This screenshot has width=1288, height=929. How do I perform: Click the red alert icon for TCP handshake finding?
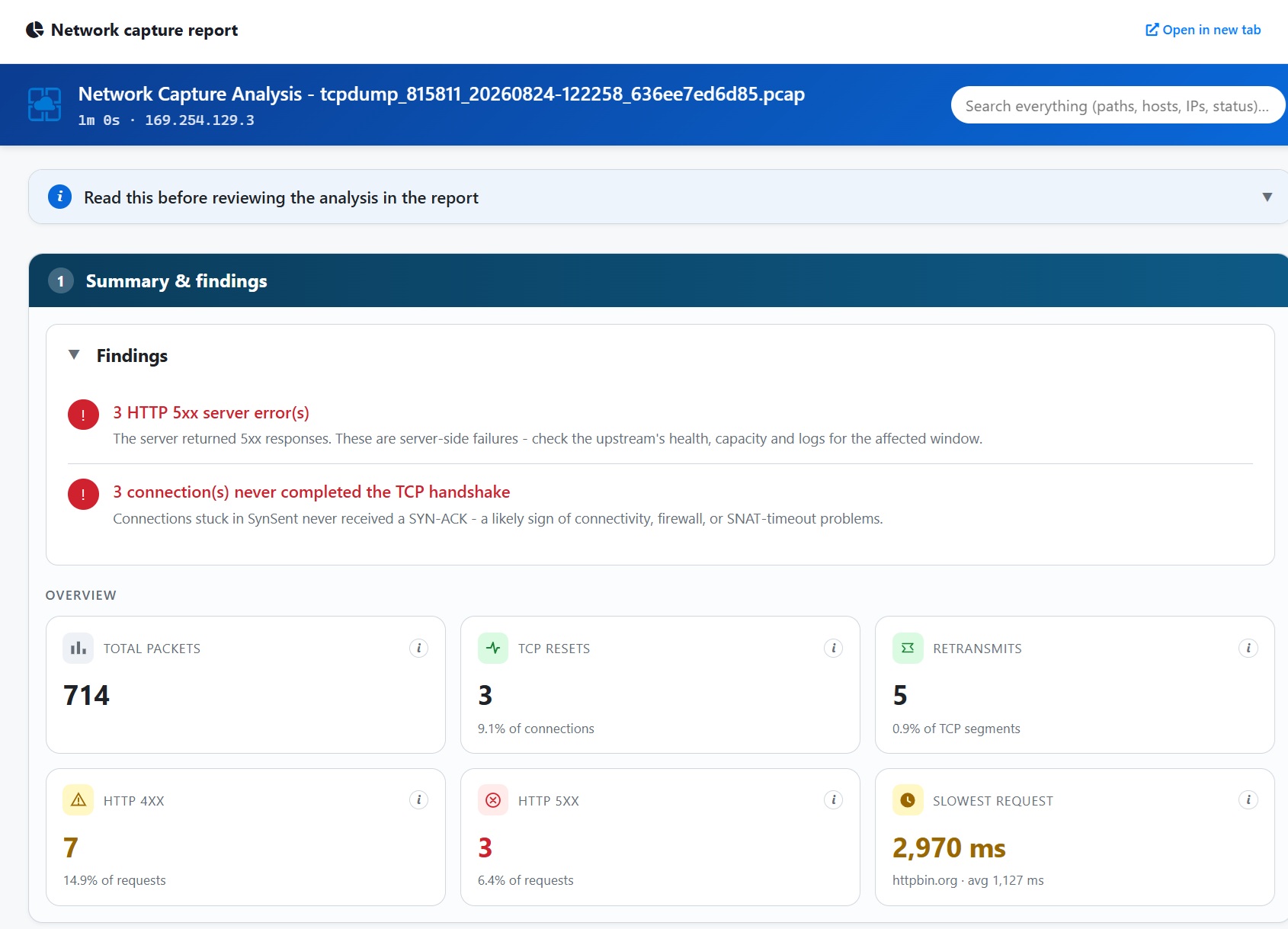83,494
